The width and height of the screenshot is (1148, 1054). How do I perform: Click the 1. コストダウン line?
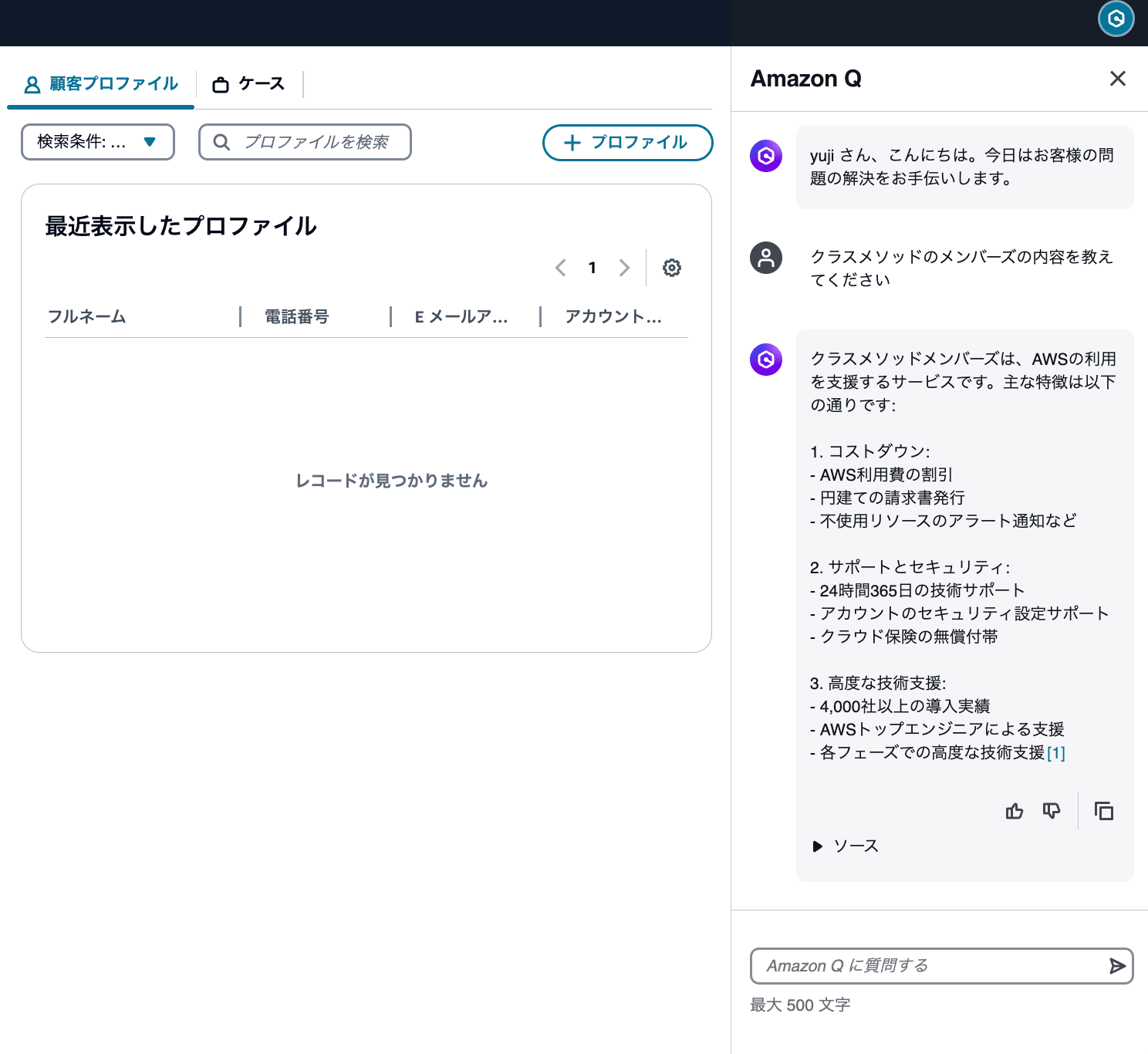point(870,451)
